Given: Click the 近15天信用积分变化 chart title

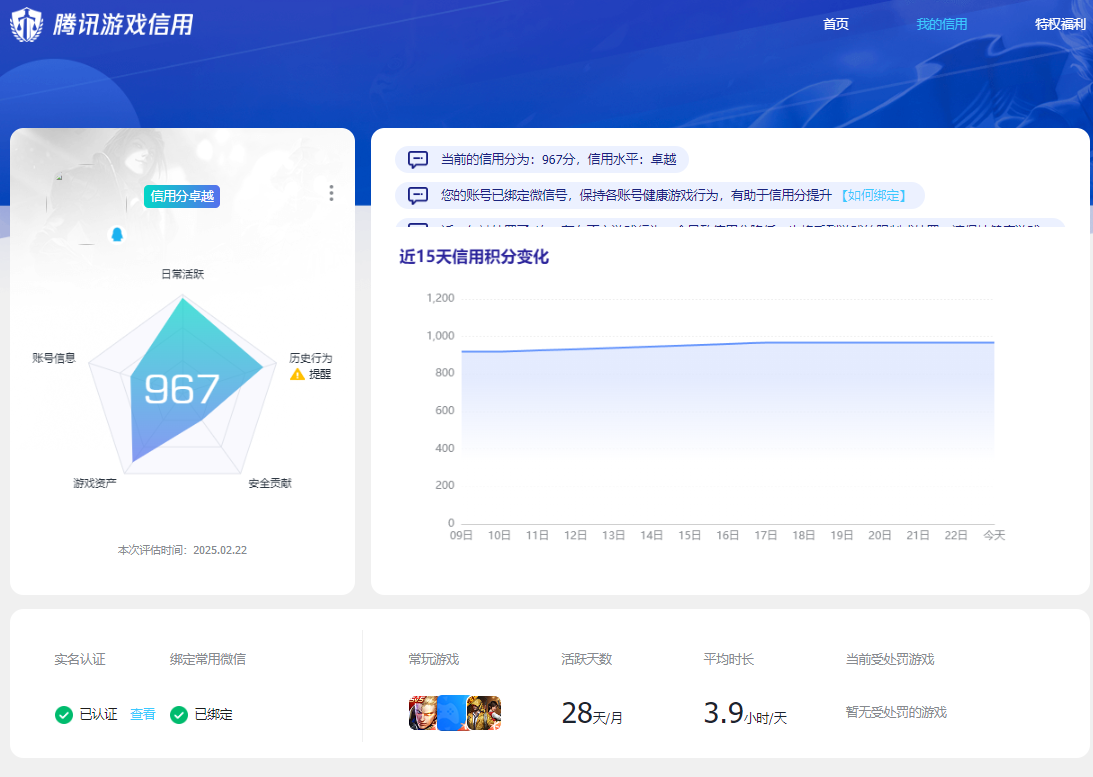Looking at the screenshot, I should tap(474, 257).
